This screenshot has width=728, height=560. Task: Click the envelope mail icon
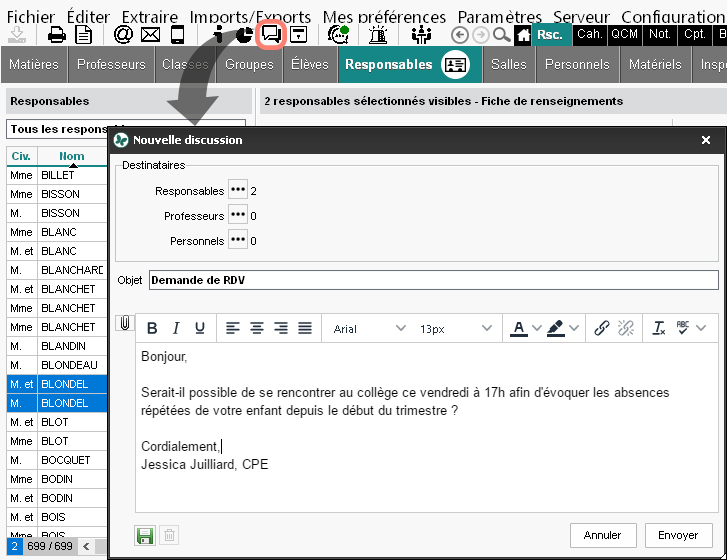(x=150, y=35)
